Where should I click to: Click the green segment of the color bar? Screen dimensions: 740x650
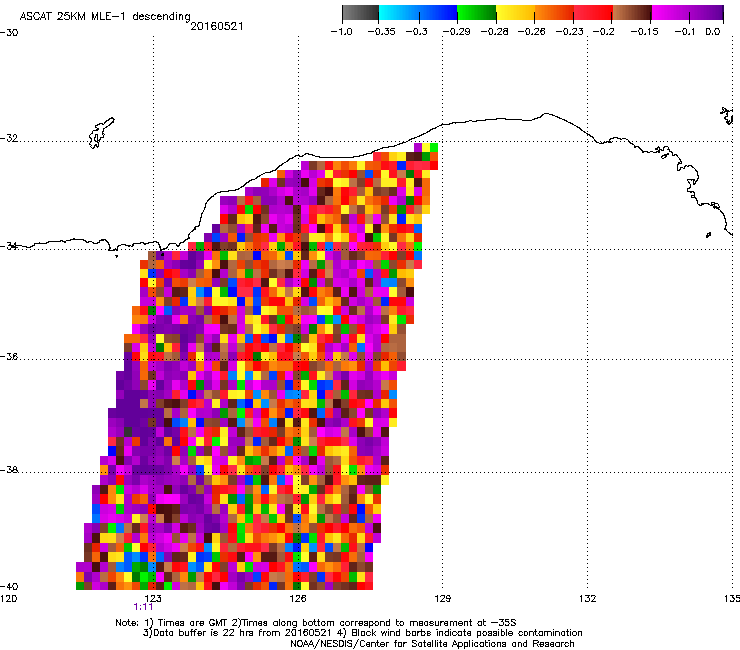click(477, 12)
